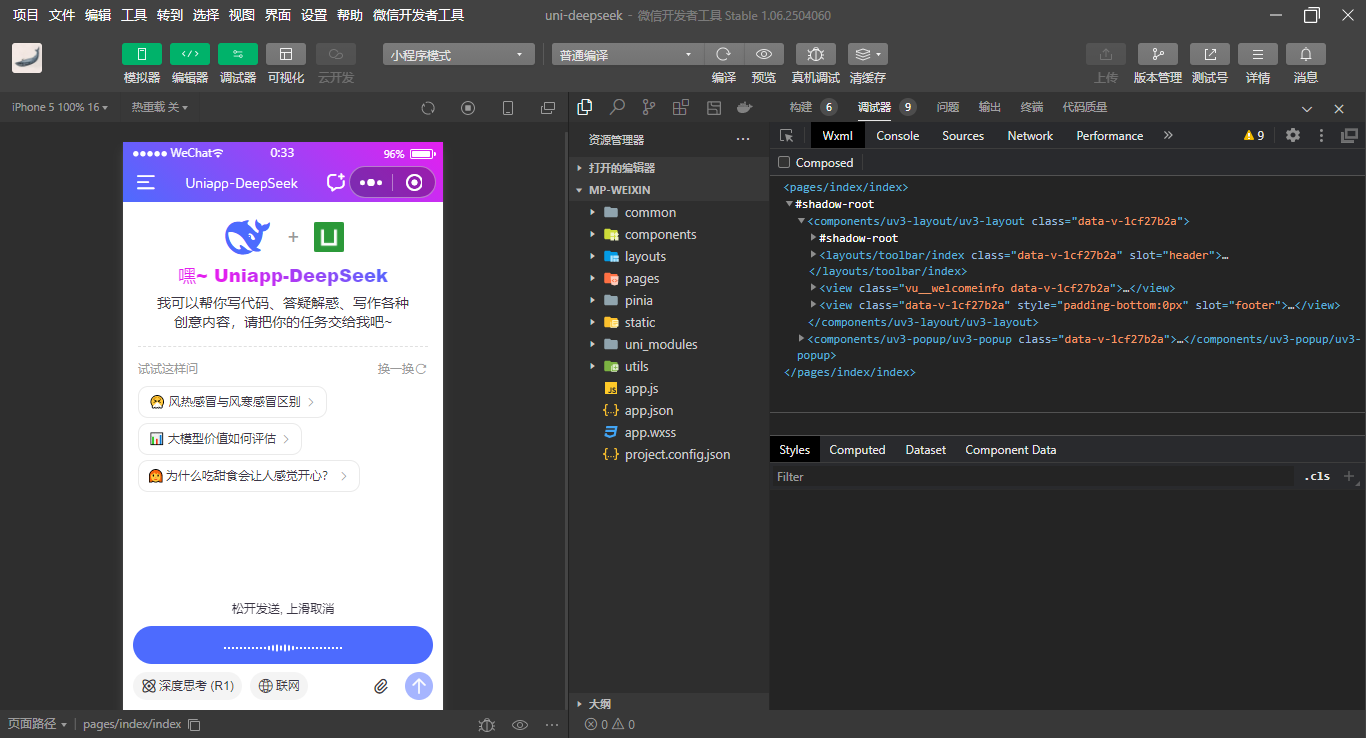The height and width of the screenshot is (738, 1366).
Task: Click the simulator stop icon
Action: click(x=468, y=108)
